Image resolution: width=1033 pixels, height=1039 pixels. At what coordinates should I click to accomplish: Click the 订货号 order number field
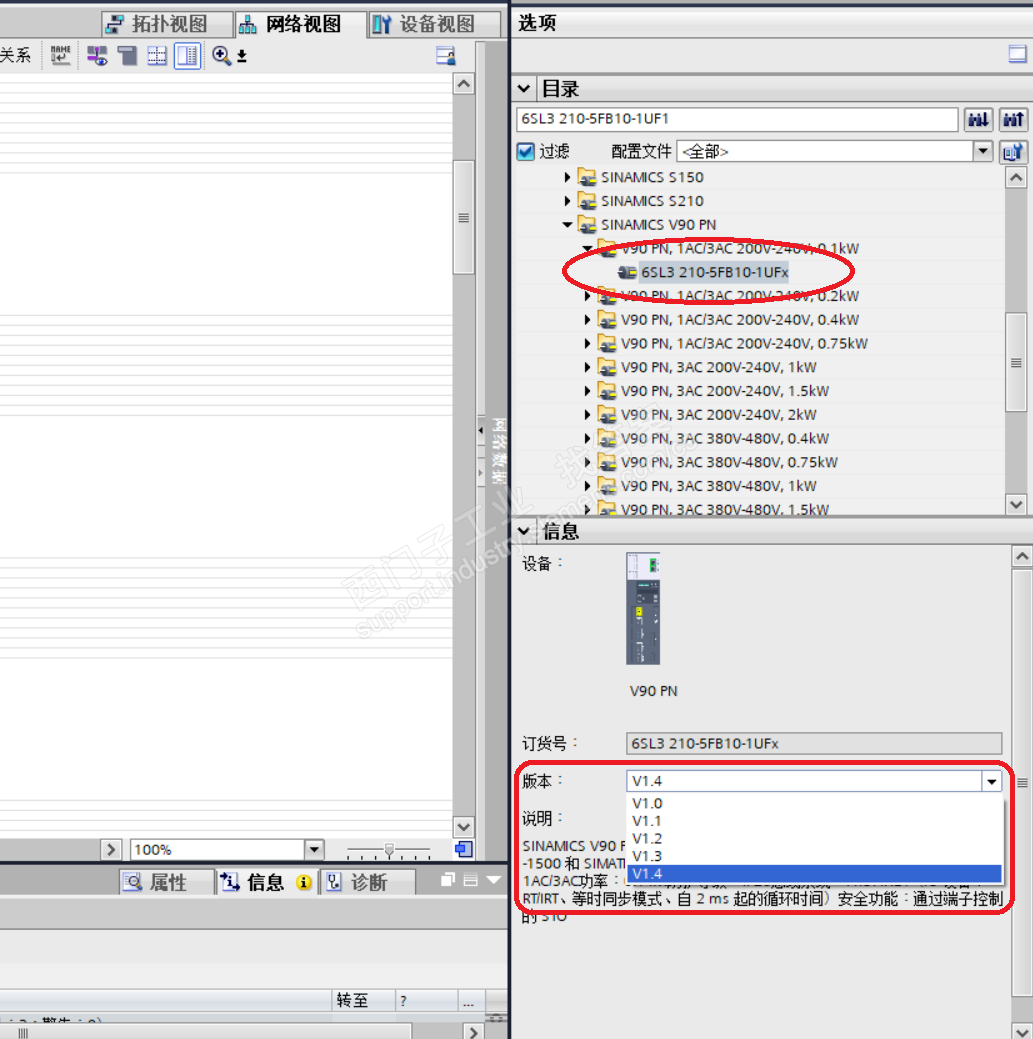814,743
